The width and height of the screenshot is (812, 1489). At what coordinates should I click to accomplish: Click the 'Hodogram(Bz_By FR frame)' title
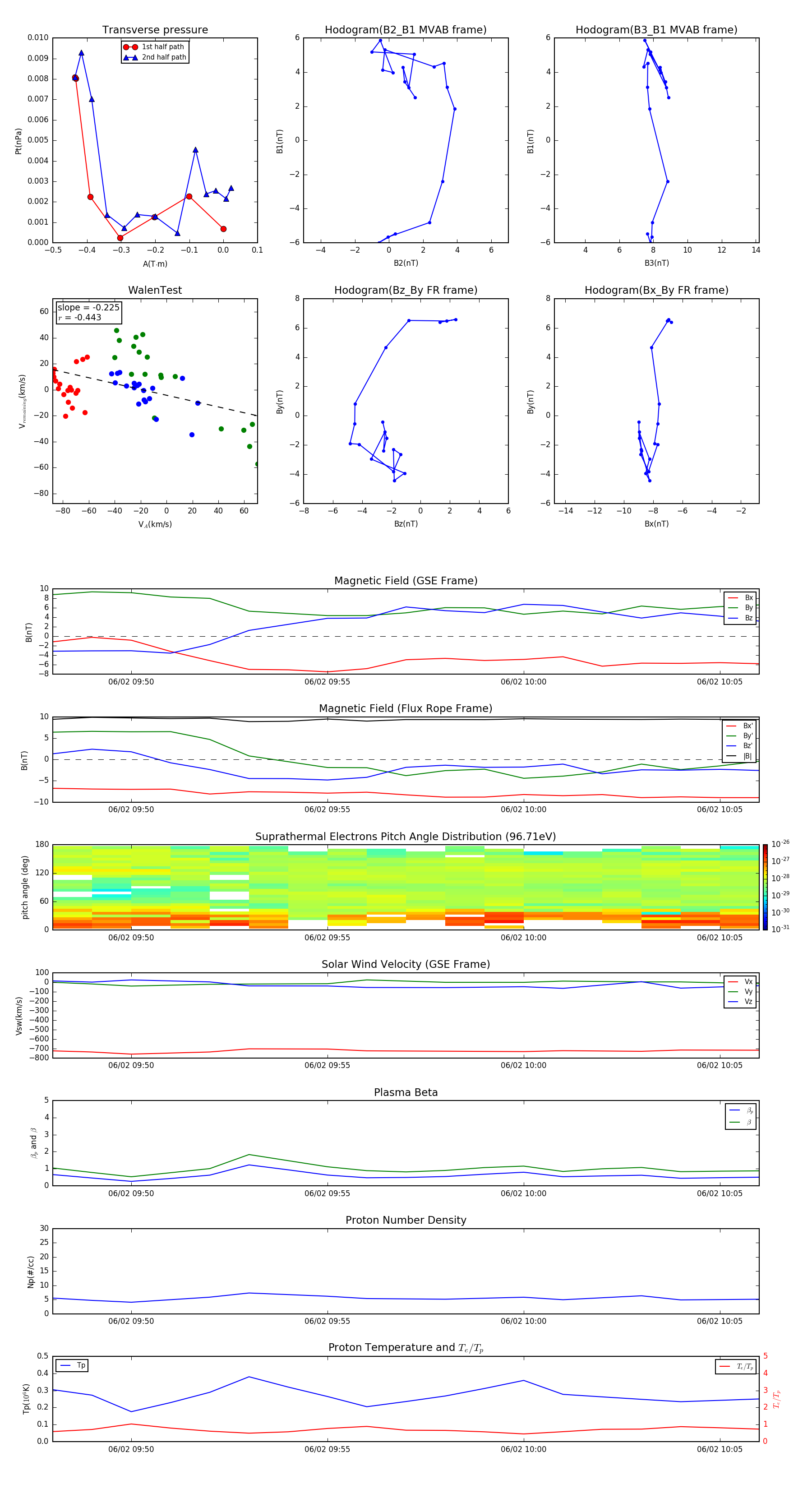pos(406,290)
